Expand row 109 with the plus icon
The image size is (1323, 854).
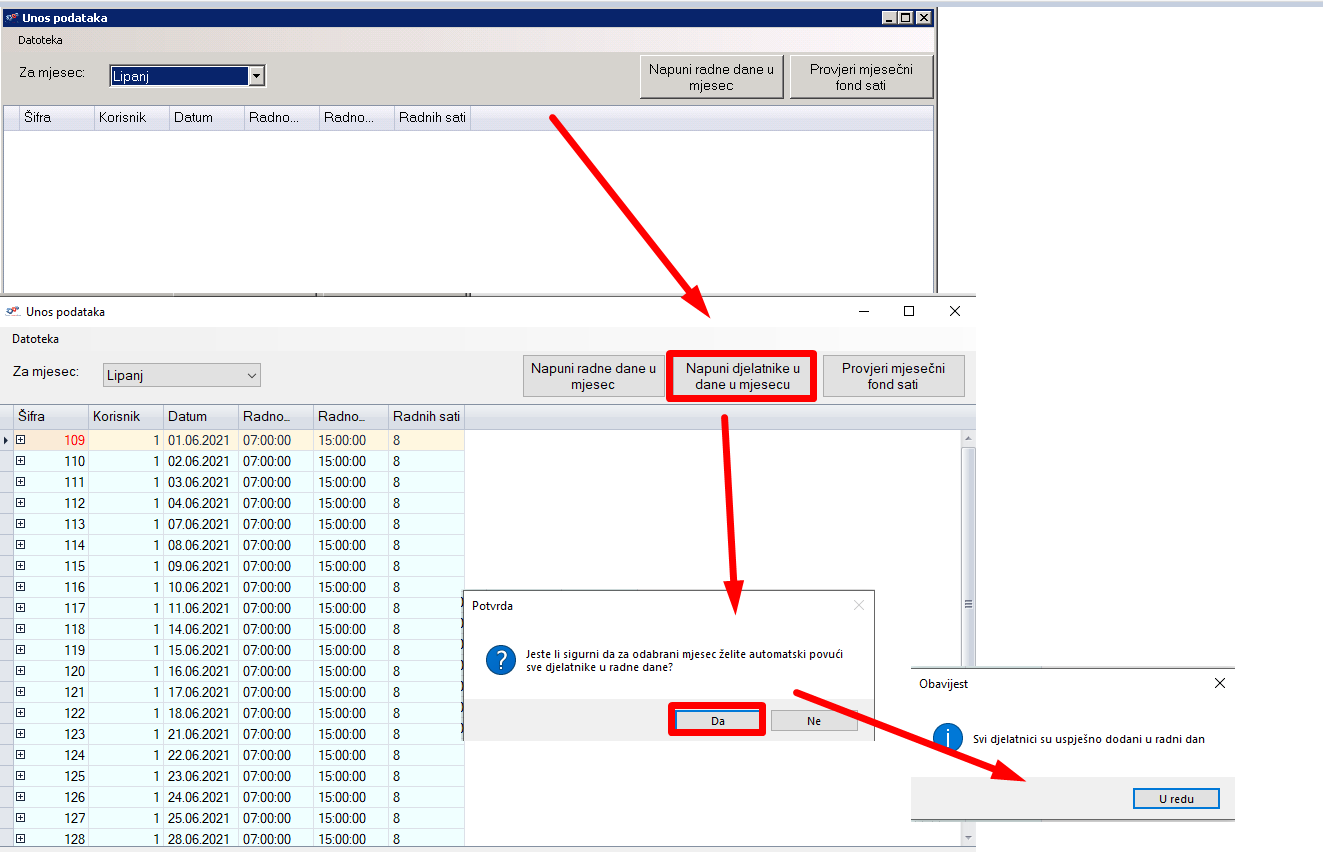click(x=20, y=440)
